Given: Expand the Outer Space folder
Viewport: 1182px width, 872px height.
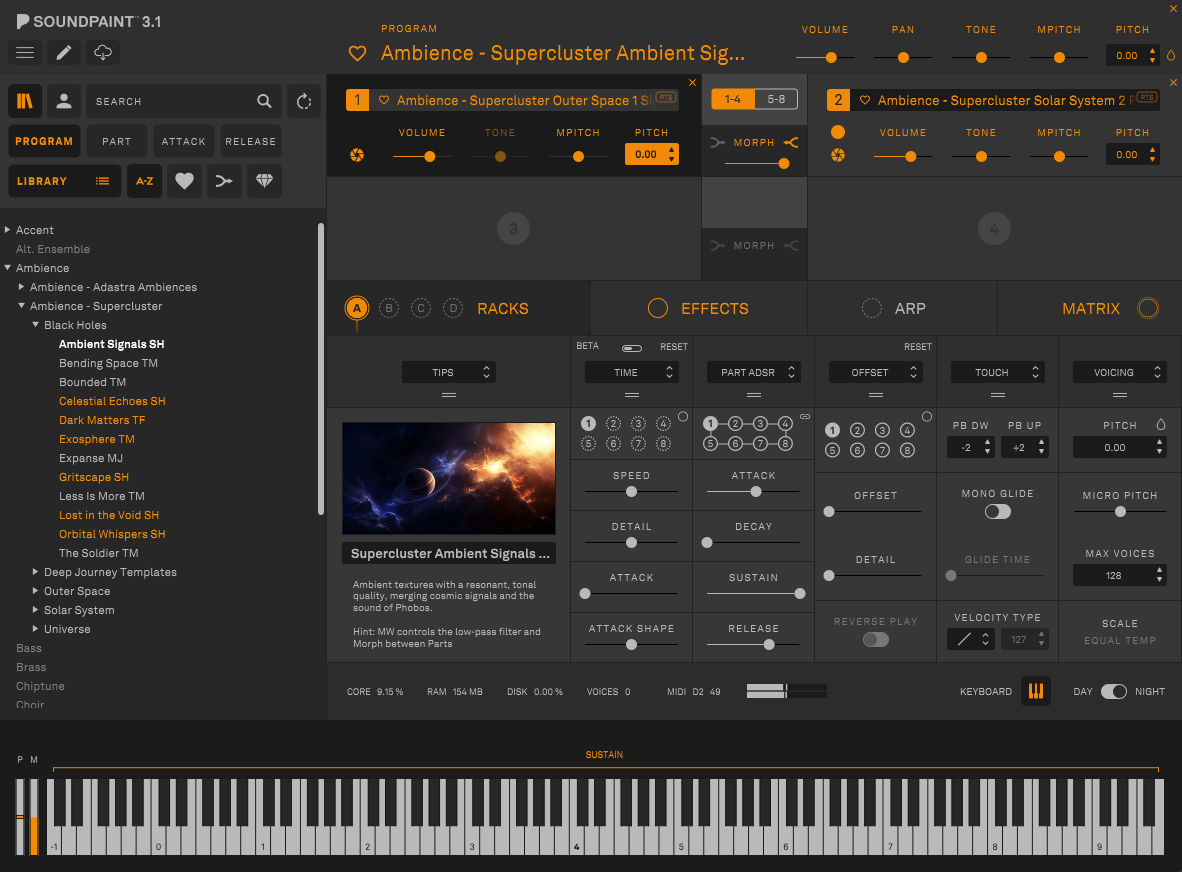Looking at the screenshot, I should coord(36,591).
